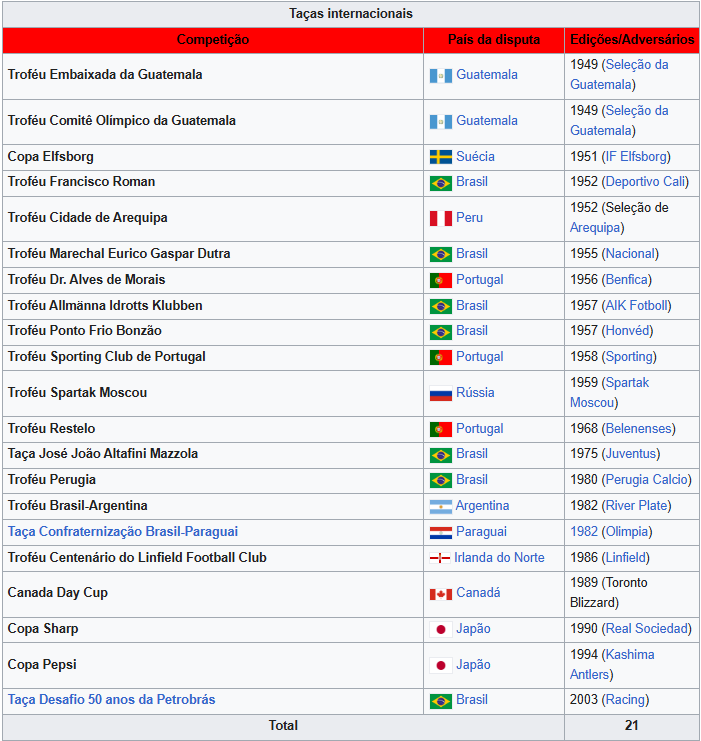Open Taça Confraternização Brasil-Paraguai link

[123, 532]
